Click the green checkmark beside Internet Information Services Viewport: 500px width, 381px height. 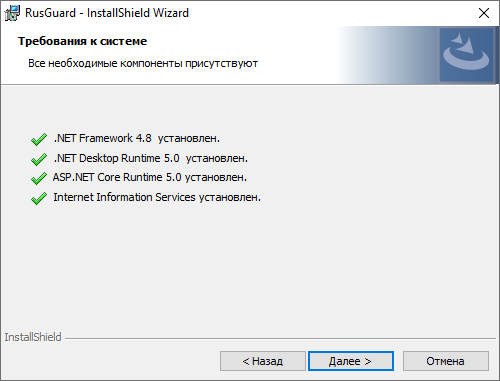(39, 198)
